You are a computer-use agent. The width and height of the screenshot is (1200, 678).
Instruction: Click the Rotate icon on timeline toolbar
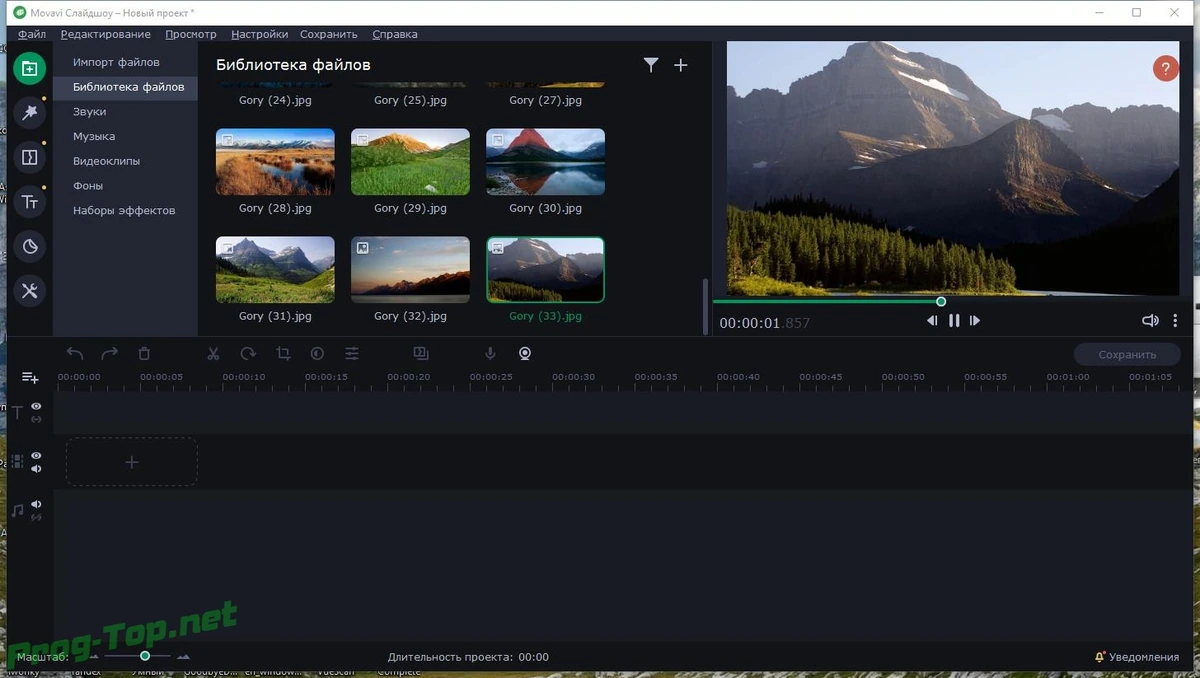(x=248, y=353)
